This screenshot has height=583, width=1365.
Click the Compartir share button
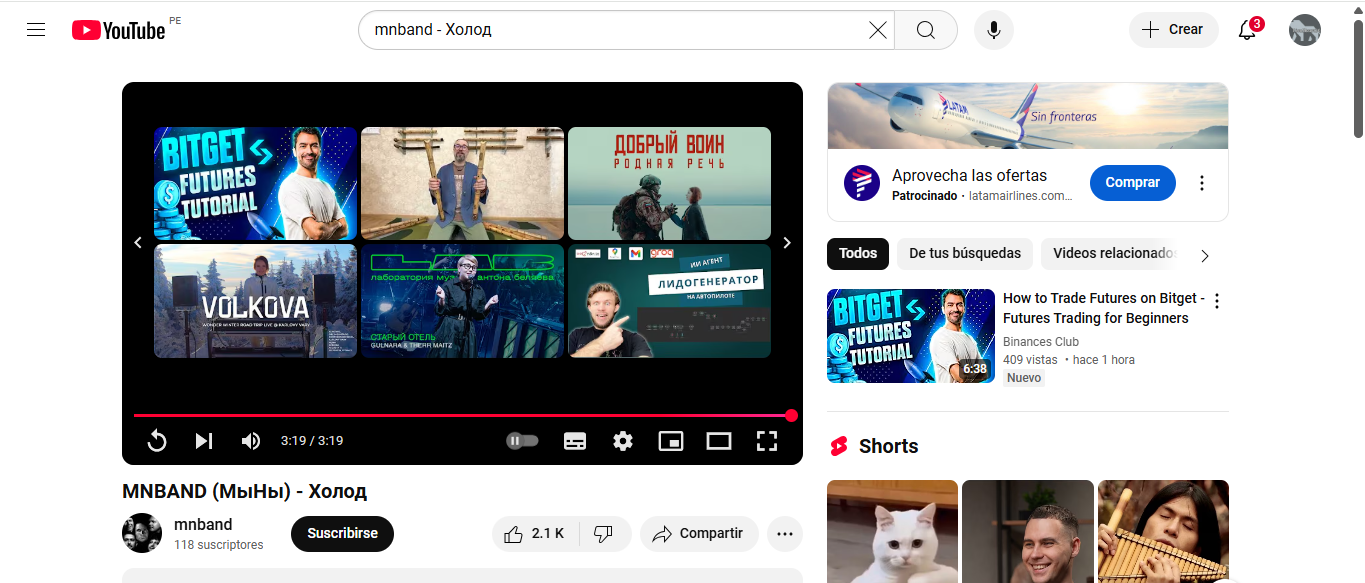[x=699, y=534]
